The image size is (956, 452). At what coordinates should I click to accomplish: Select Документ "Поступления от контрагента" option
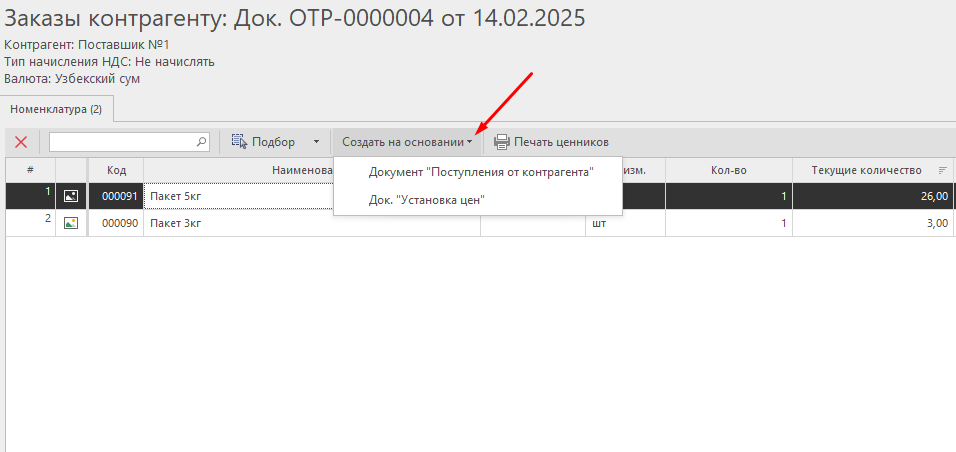click(x=480, y=172)
